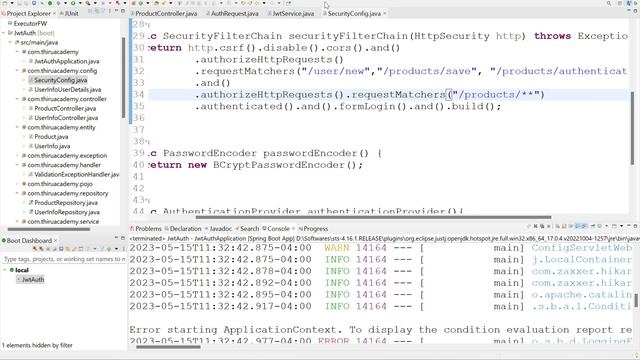
Task: Collapse the JwtAuth [boot] project node
Action: tap(4, 33)
